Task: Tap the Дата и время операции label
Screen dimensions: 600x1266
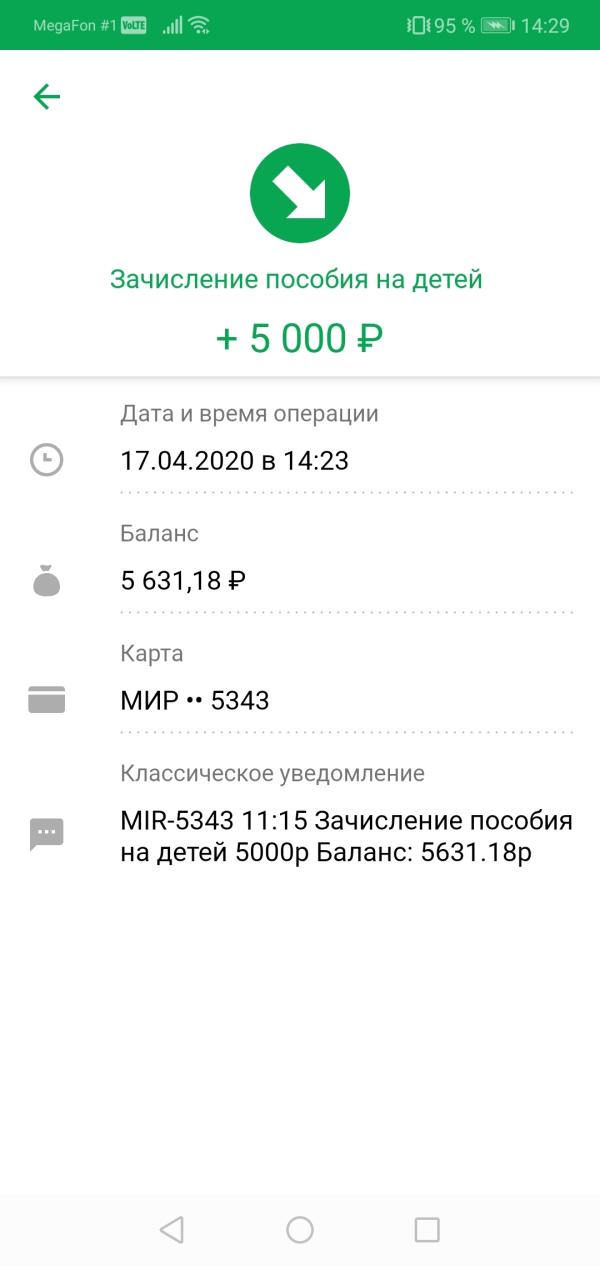Action: (x=249, y=414)
